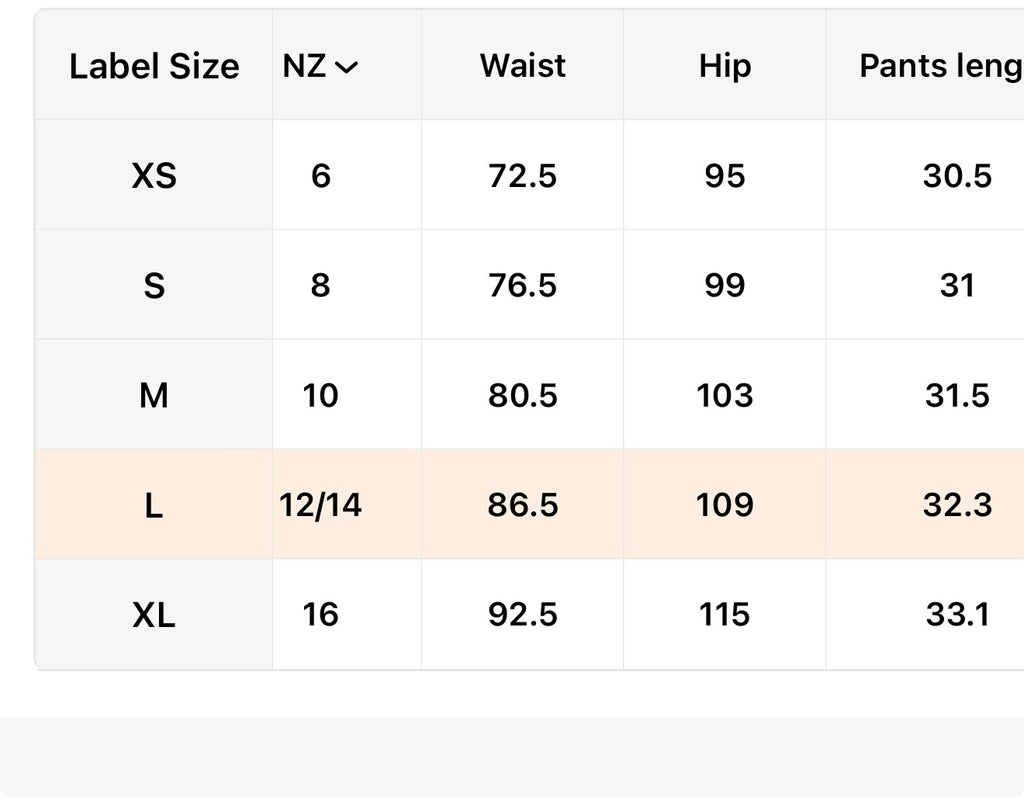Select the M label size row
This screenshot has height=797, width=1024.
pos(154,396)
